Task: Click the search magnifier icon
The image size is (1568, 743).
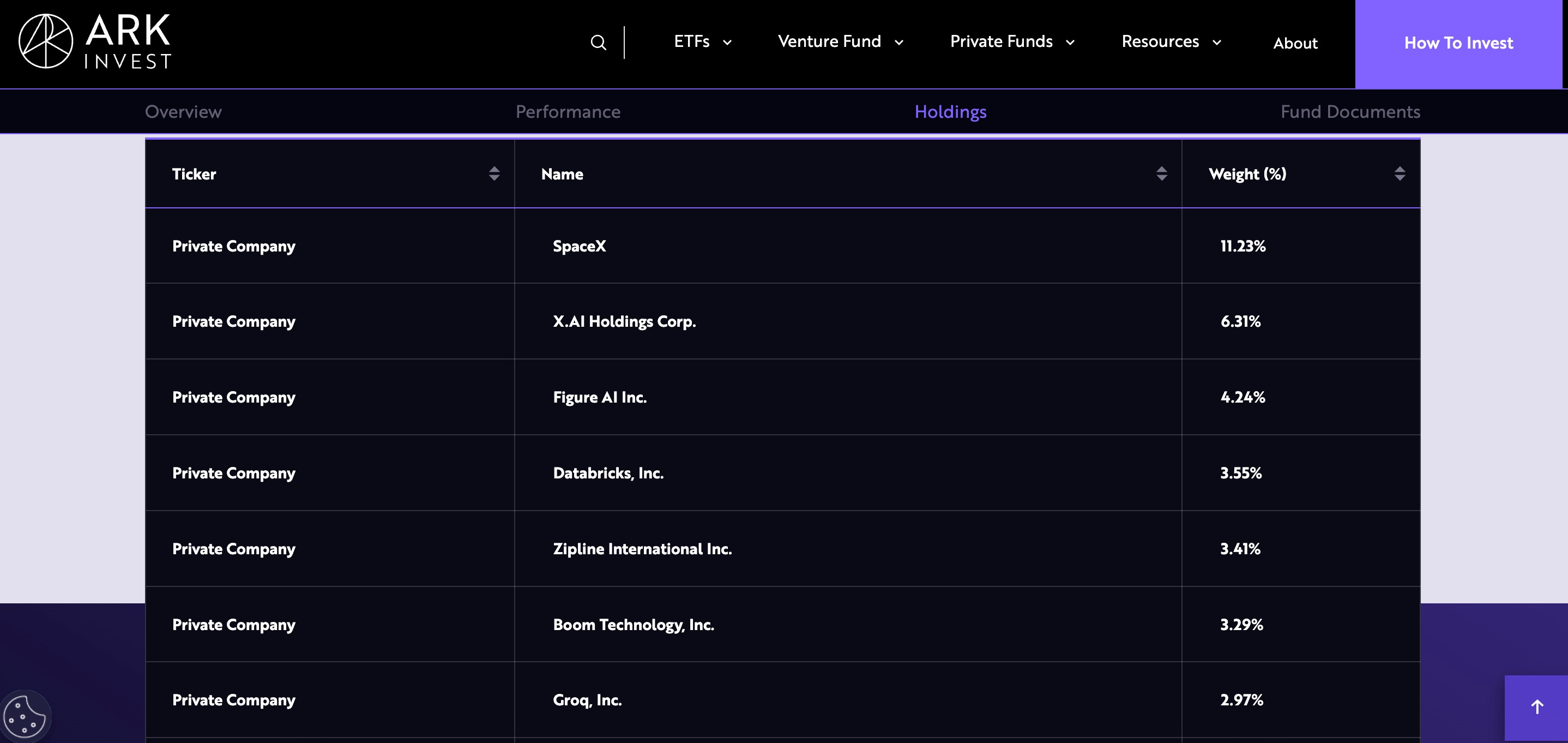Action: coord(598,43)
